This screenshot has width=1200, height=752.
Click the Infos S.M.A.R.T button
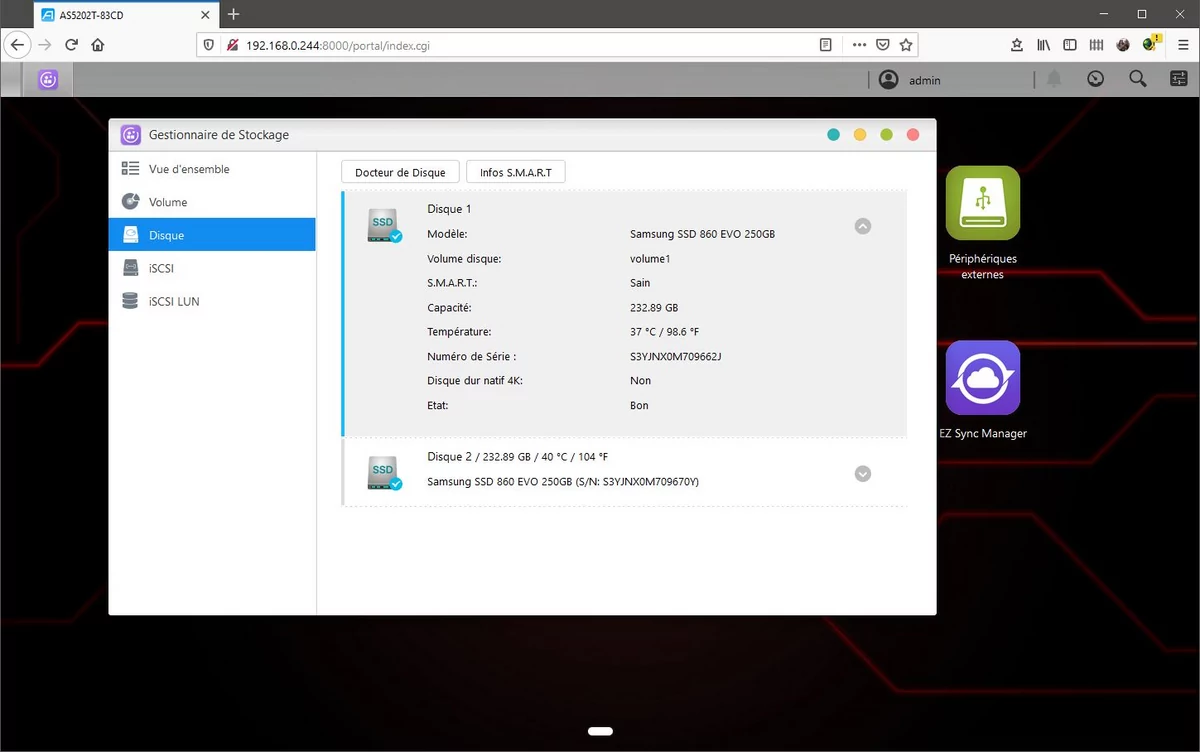point(515,172)
